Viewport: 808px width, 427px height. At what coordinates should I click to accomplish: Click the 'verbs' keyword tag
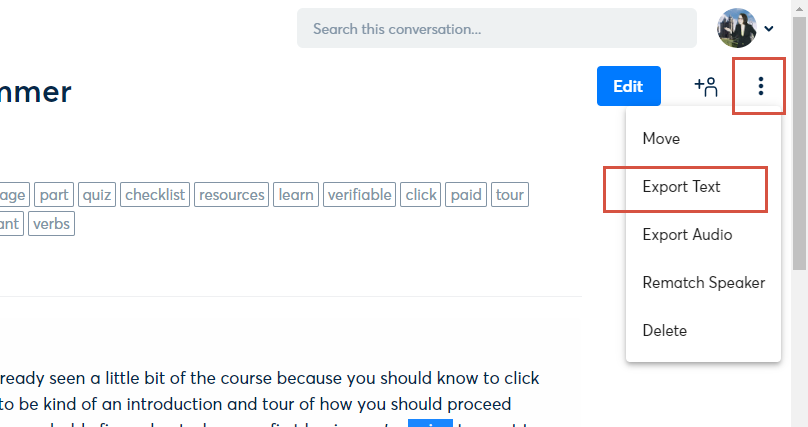[51, 224]
